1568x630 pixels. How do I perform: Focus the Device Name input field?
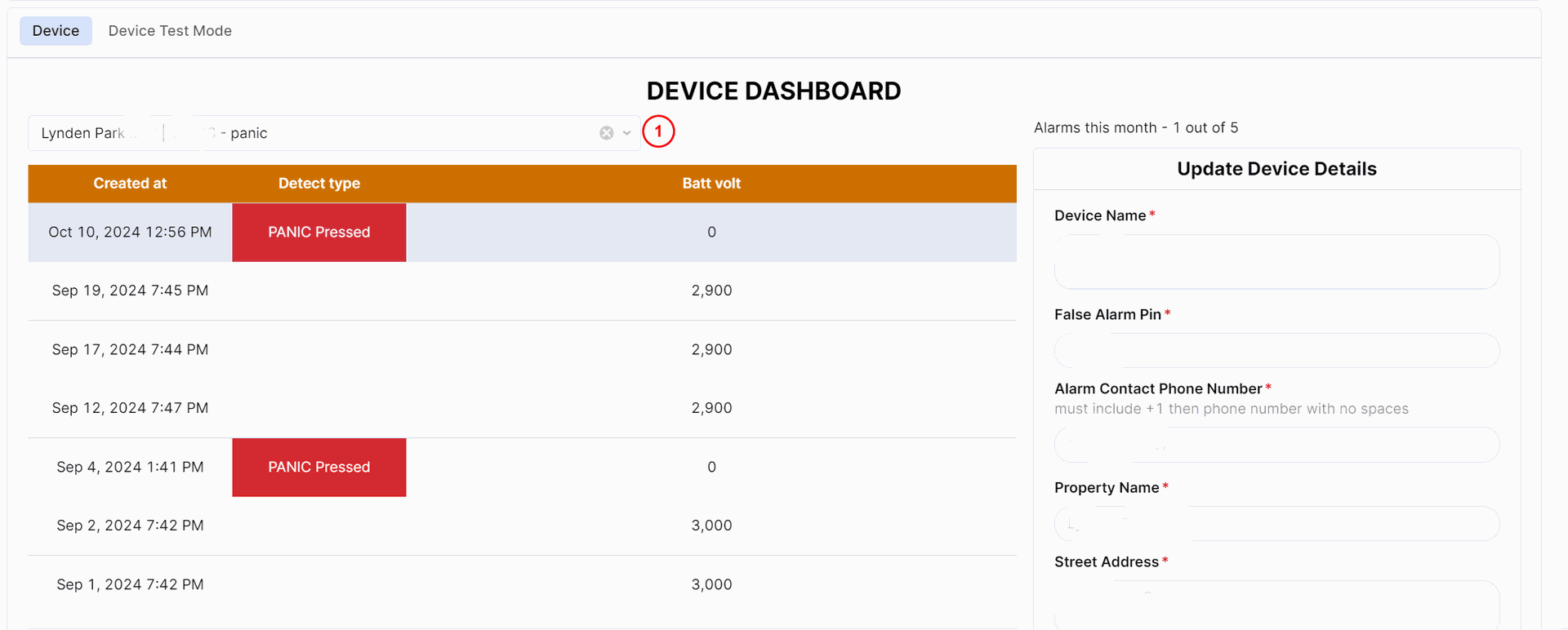tap(1276, 262)
